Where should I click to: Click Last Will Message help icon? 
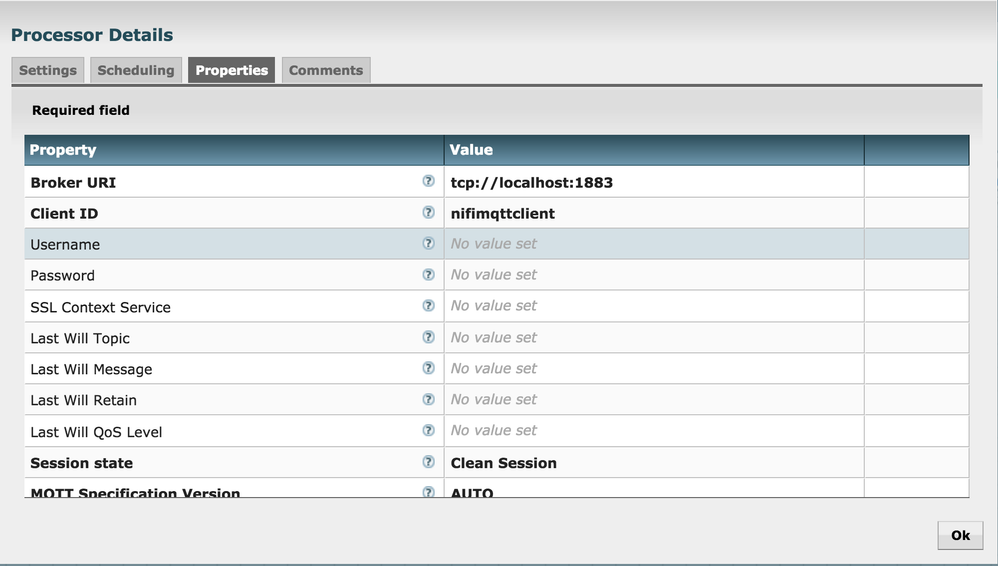[428, 368]
